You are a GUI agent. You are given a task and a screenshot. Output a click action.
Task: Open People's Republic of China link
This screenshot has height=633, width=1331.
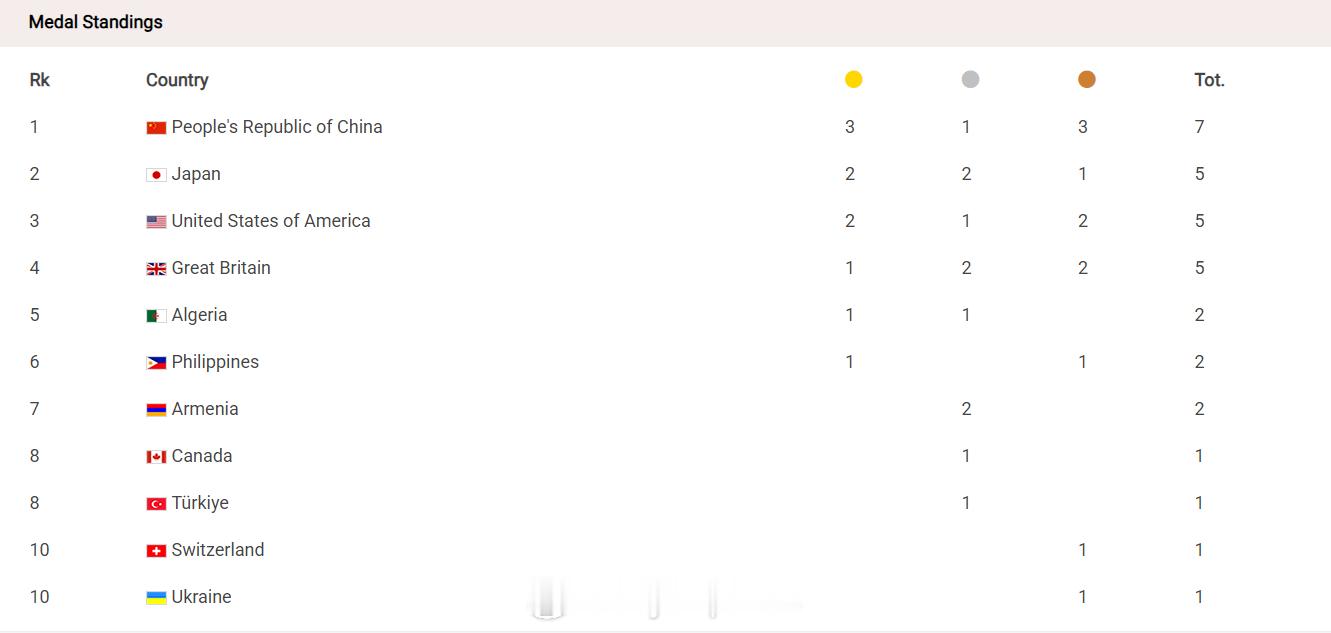tap(277, 127)
